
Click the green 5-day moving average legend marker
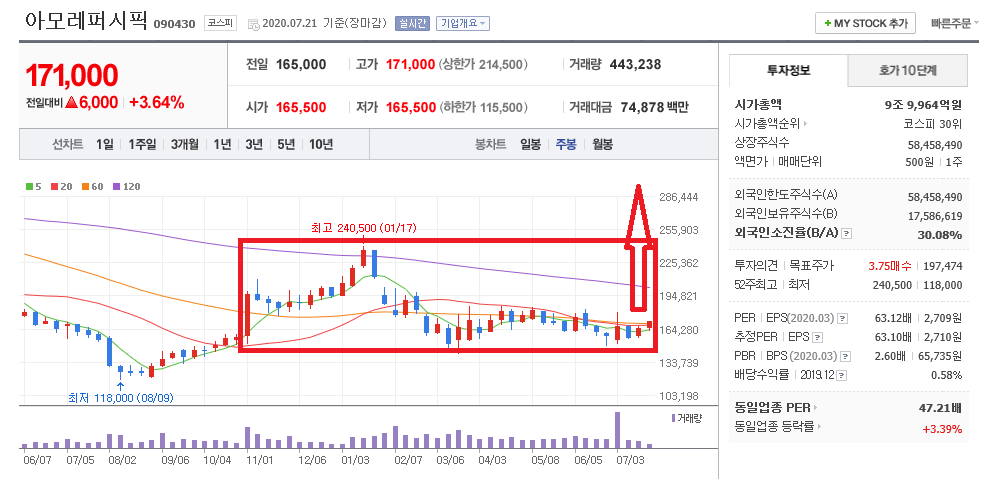click(x=29, y=186)
